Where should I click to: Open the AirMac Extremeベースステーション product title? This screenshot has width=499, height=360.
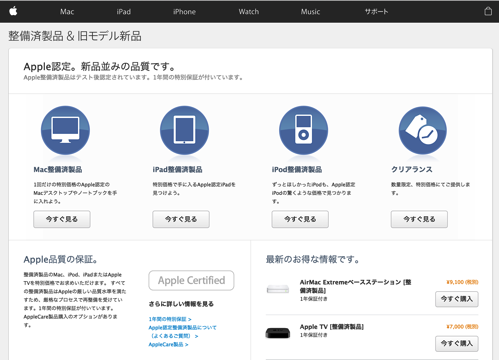pos(356,286)
